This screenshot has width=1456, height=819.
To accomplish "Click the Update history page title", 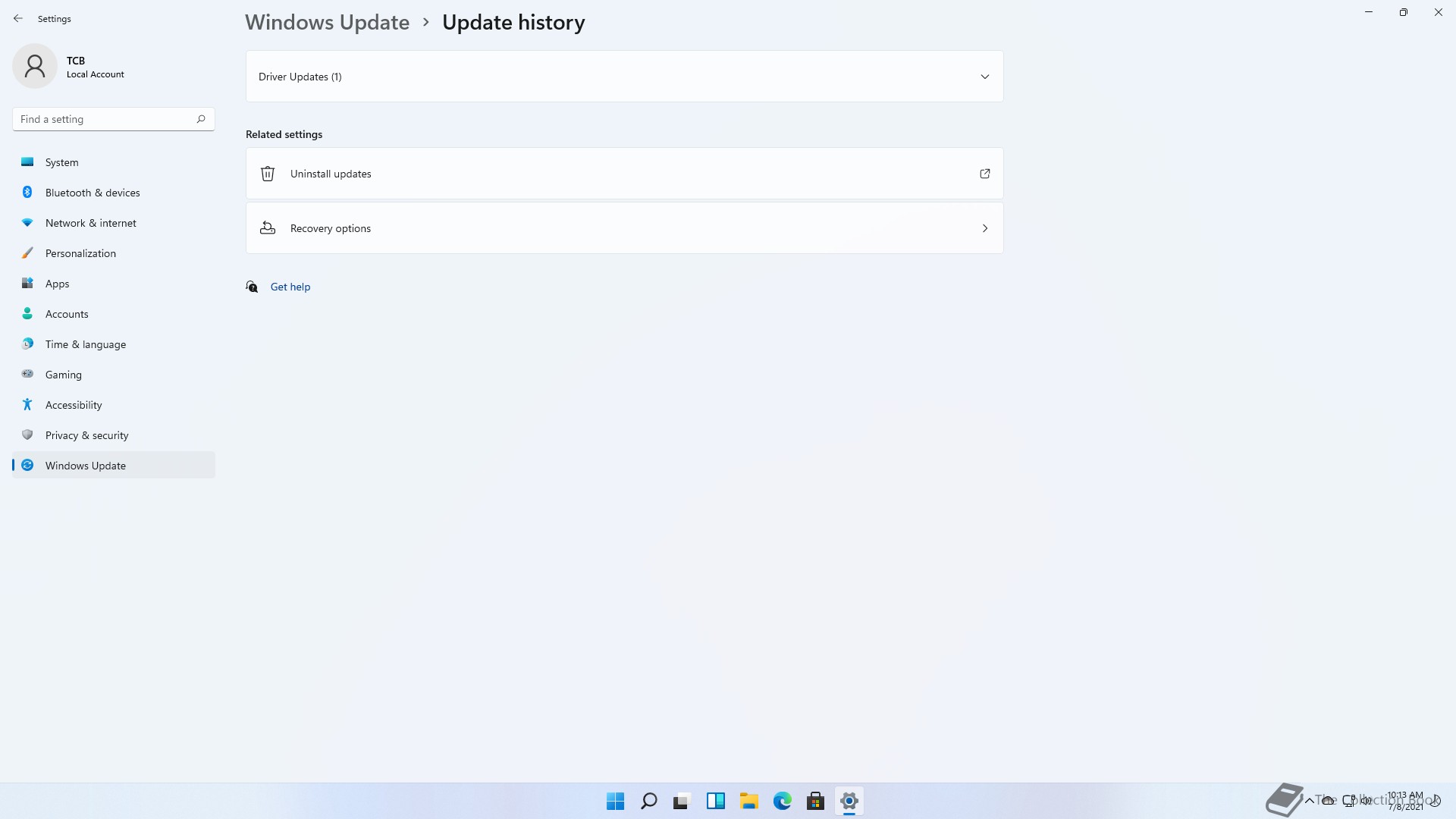I will point(513,23).
